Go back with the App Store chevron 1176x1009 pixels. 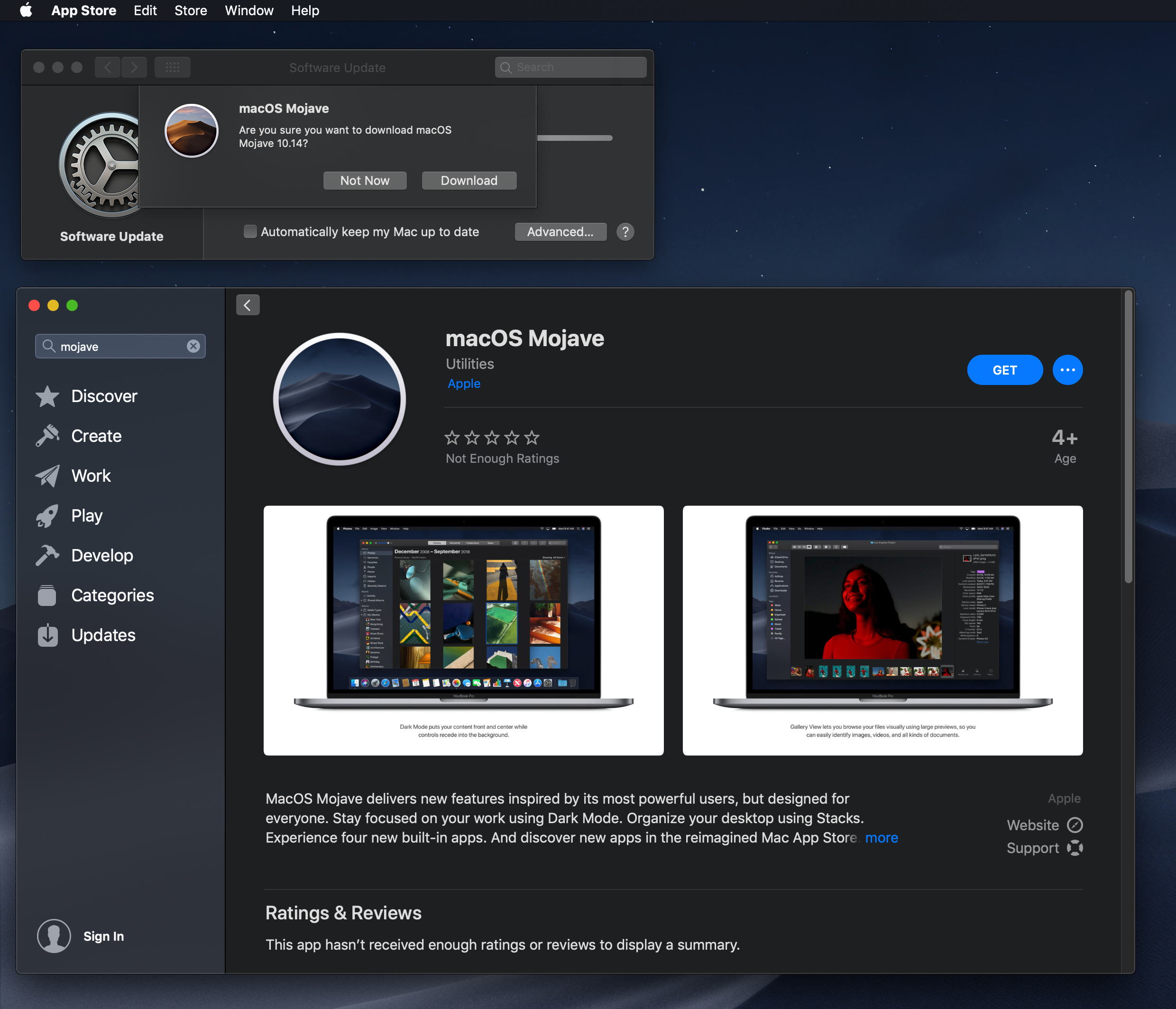[x=248, y=305]
